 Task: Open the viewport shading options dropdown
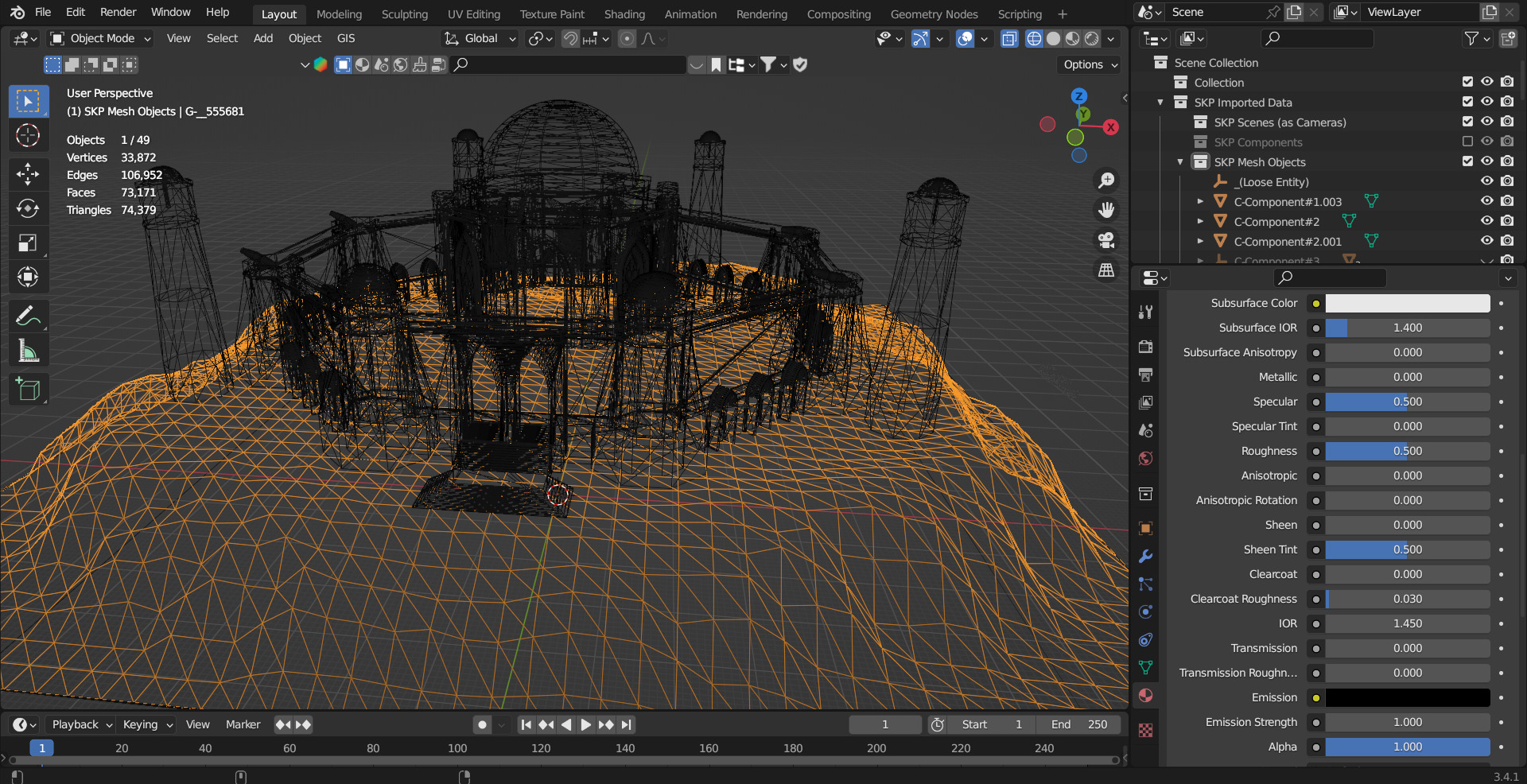click(1111, 38)
